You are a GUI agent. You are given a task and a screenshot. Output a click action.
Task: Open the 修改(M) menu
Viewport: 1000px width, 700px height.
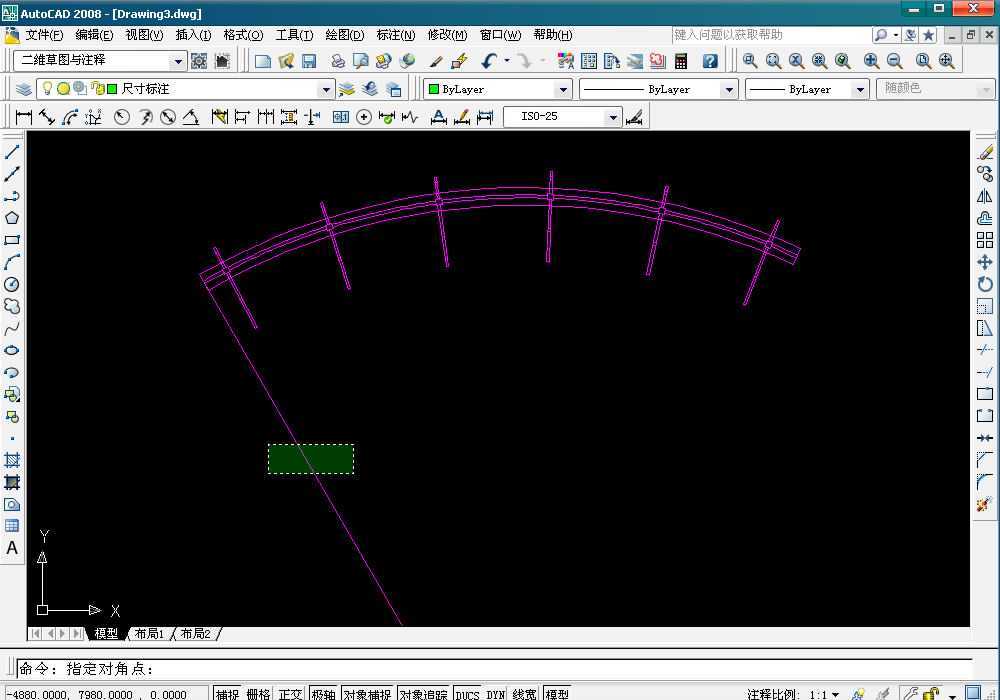[447, 35]
